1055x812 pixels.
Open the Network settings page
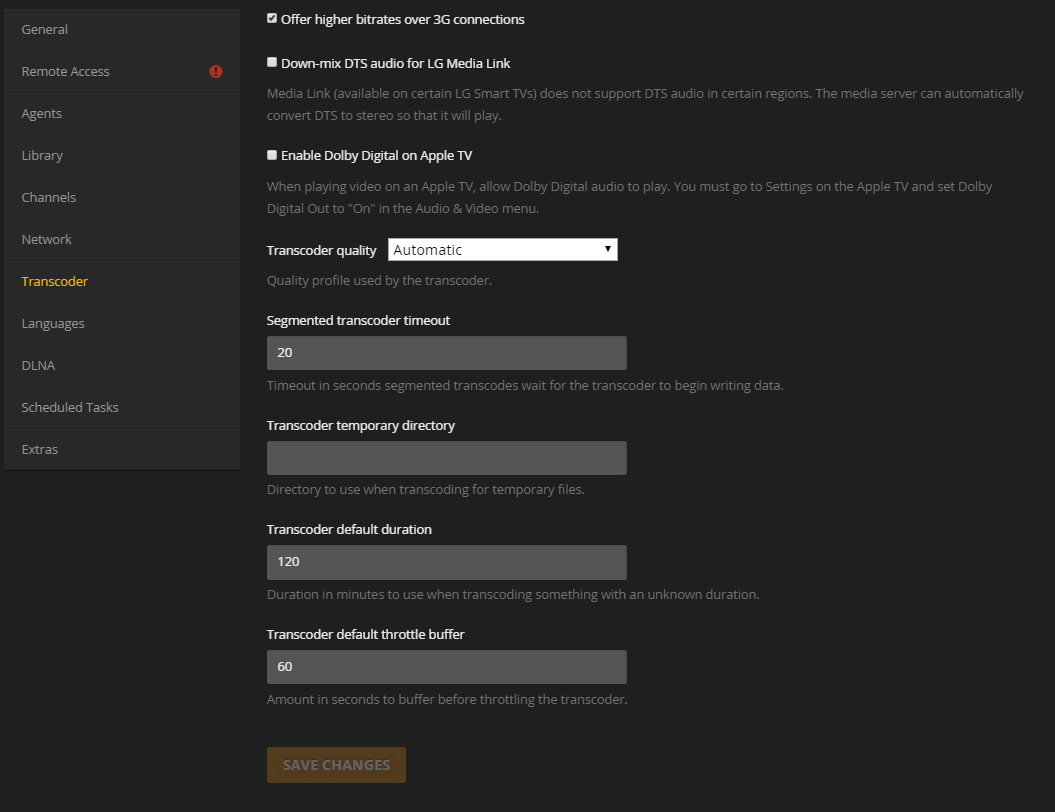(x=47, y=240)
